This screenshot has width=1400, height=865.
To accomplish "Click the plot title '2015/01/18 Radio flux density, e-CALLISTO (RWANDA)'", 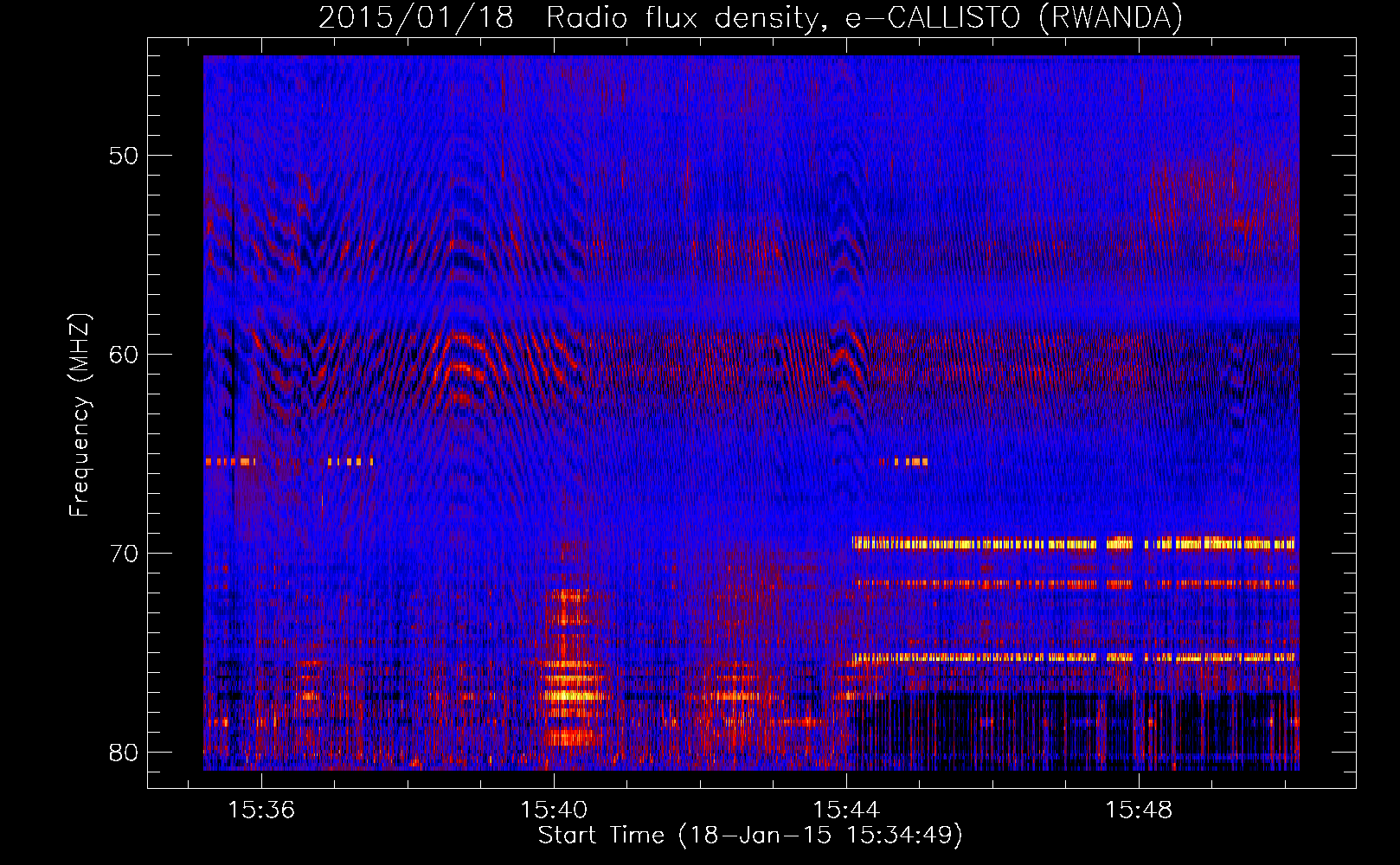I will tap(750, 18).
